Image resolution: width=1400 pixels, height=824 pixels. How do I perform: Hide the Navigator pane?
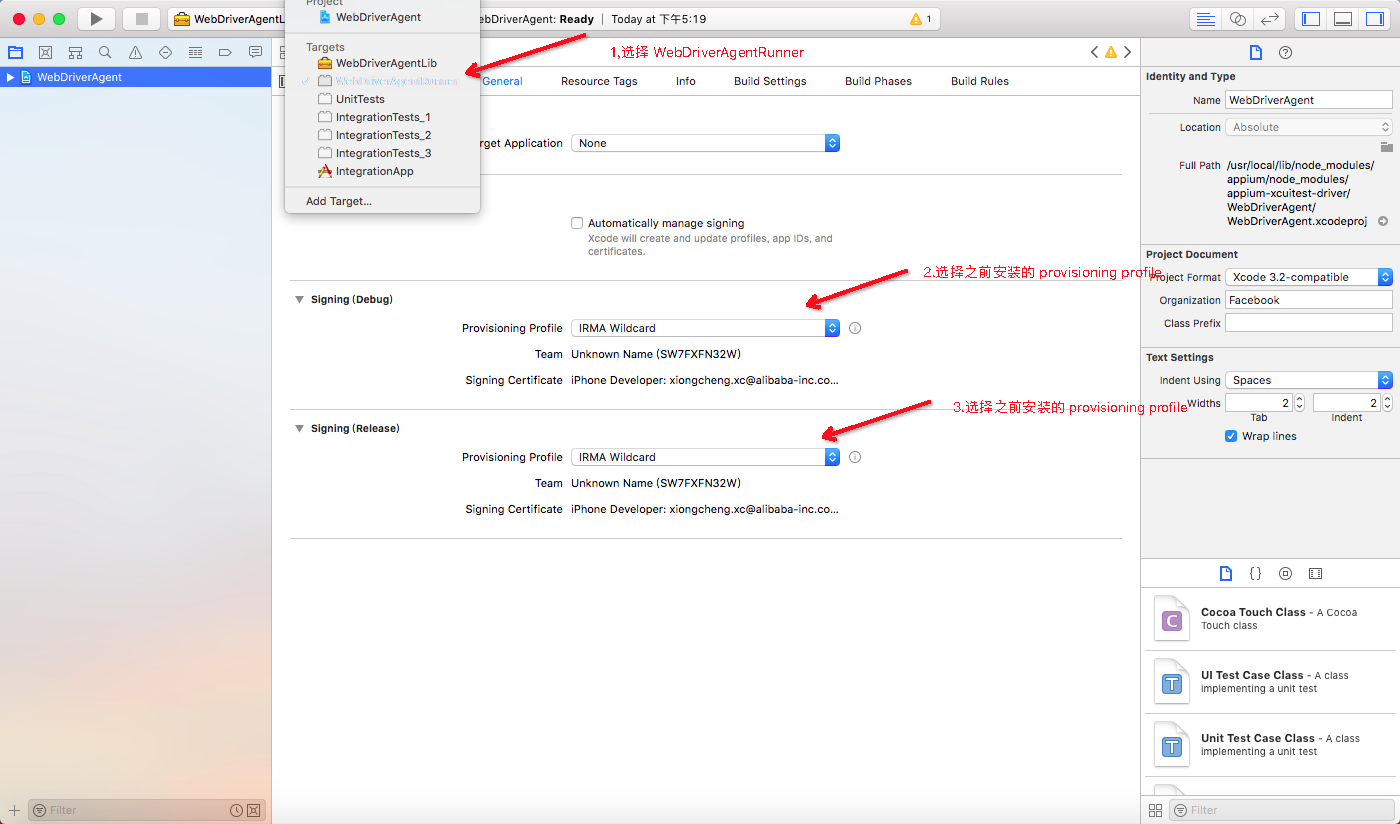[1311, 19]
